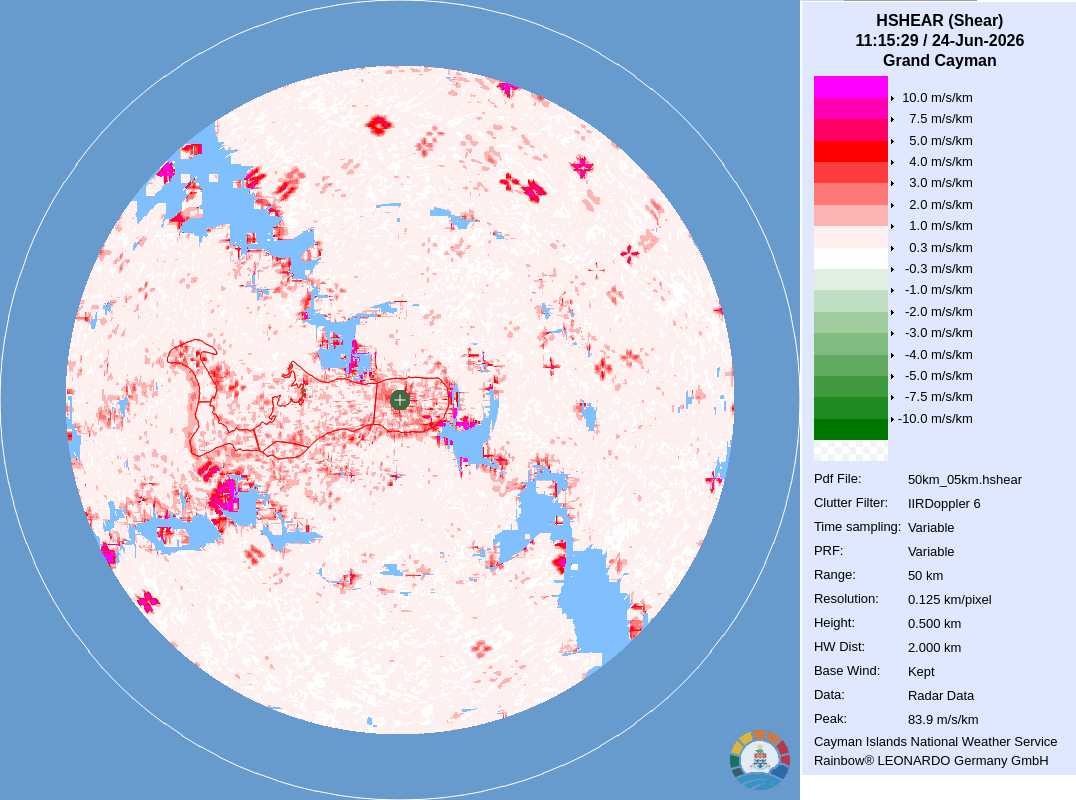This screenshot has height=800, width=1076.
Task: Click the Rainbow LEONARDO Germany GmbH text
Action: (x=931, y=761)
